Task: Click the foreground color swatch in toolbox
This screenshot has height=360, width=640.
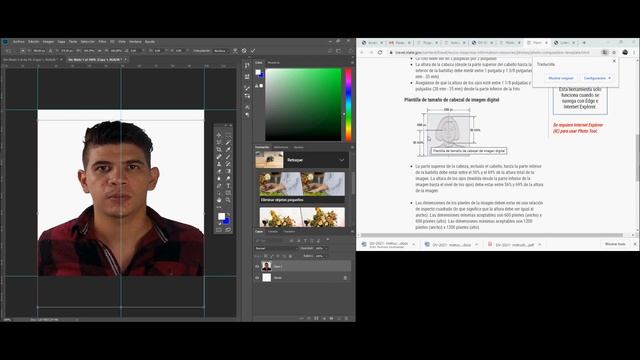Action: [221, 216]
